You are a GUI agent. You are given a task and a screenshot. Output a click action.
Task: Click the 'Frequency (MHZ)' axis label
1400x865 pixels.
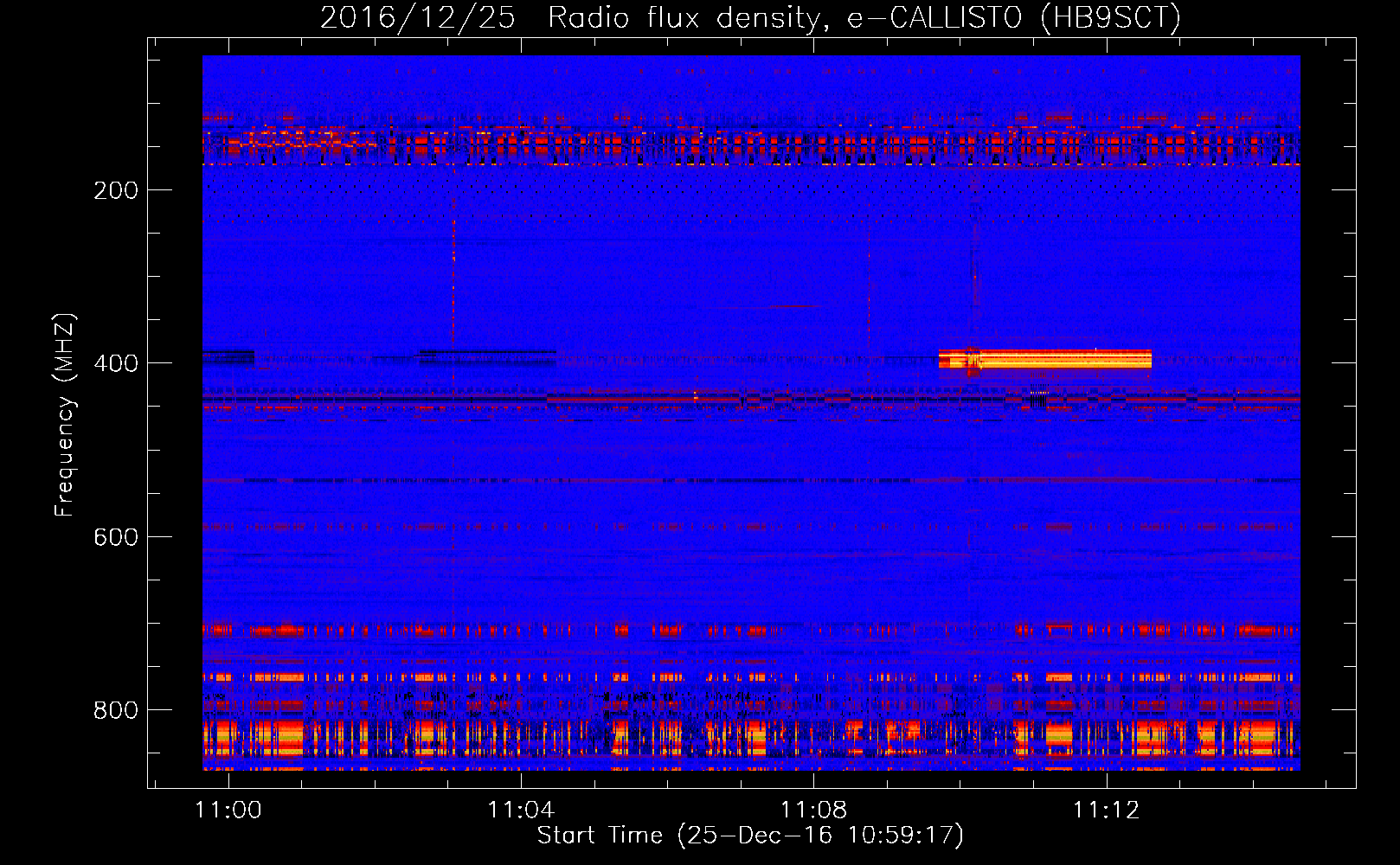pyautogui.click(x=65, y=415)
